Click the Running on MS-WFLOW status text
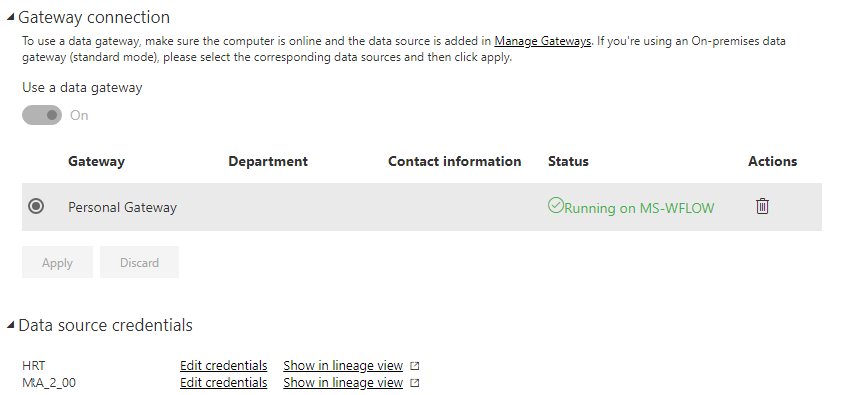This screenshot has width=855, height=395. pyautogui.click(x=639, y=208)
